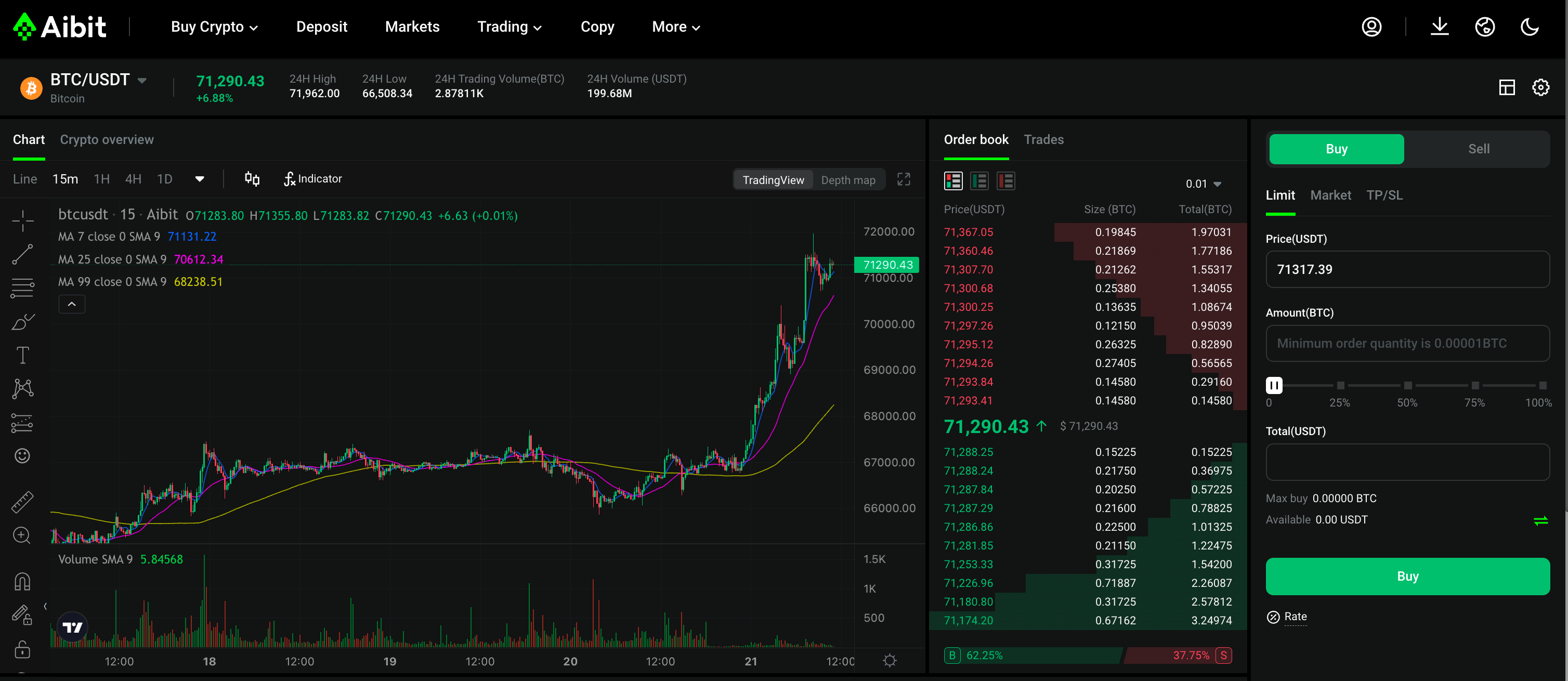This screenshot has height=681, width=1568.
Task: Focus the Amount(BTC) input field
Action: [1407, 343]
